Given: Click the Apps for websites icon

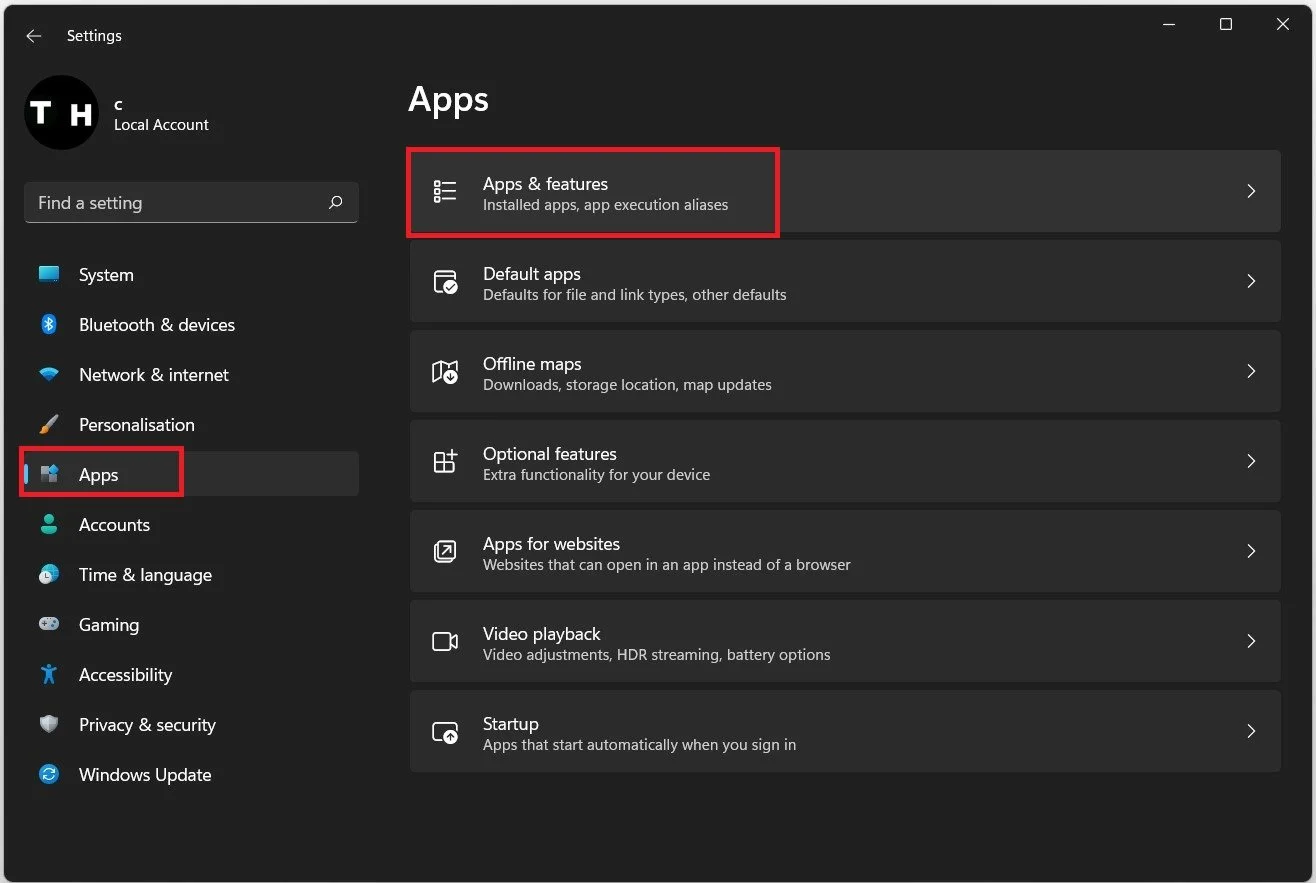Looking at the screenshot, I should click(445, 551).
